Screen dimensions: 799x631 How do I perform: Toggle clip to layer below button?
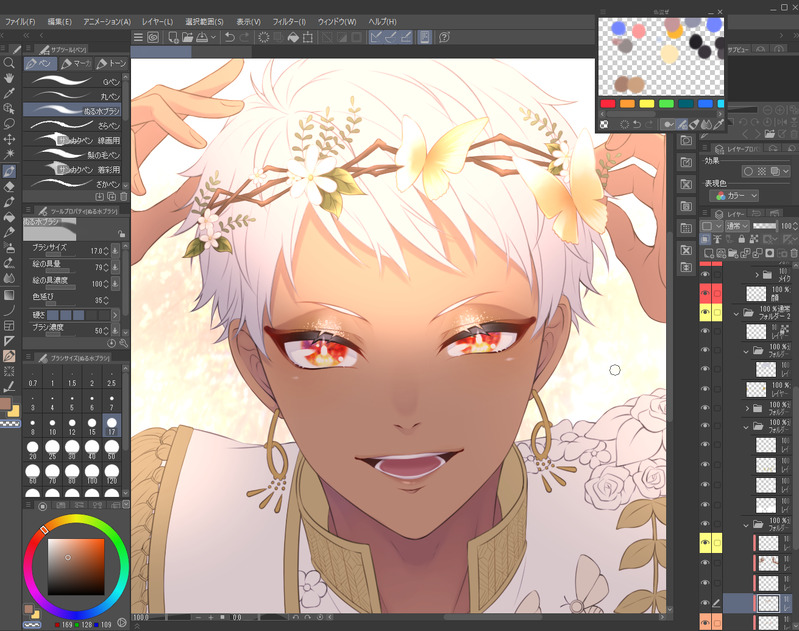[x=706, y=239]
